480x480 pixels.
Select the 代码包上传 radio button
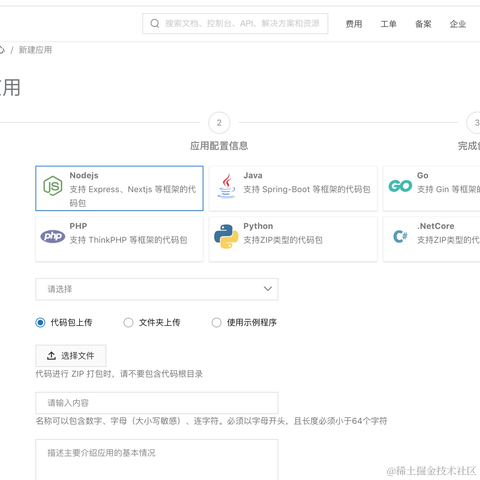(40, 322)
